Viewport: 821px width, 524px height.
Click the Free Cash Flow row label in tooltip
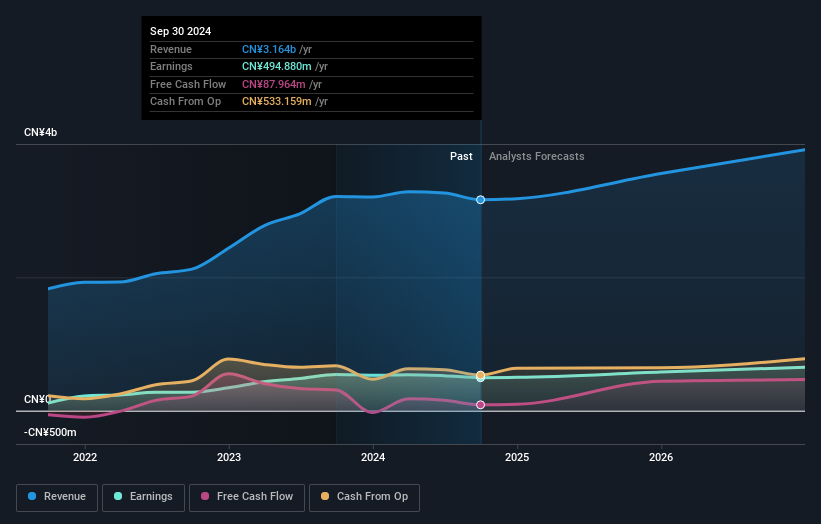click(x=188, y=84)
